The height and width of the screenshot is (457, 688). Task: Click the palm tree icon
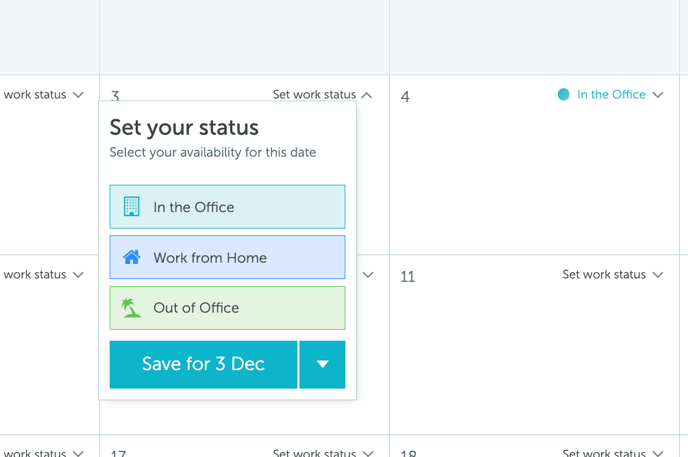[131, 308]
